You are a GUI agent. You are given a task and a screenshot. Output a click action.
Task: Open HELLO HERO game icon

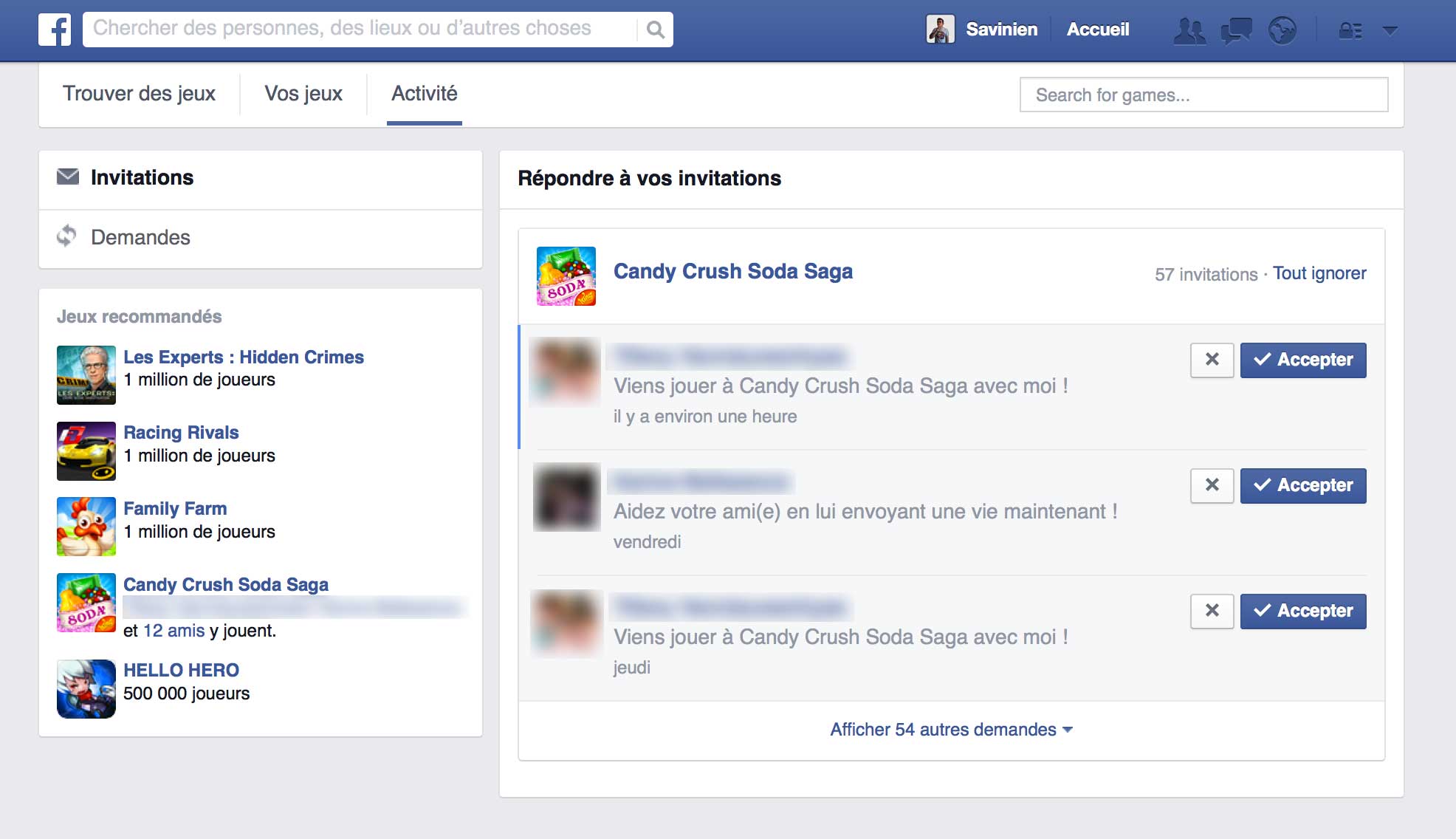click(86, 689)
